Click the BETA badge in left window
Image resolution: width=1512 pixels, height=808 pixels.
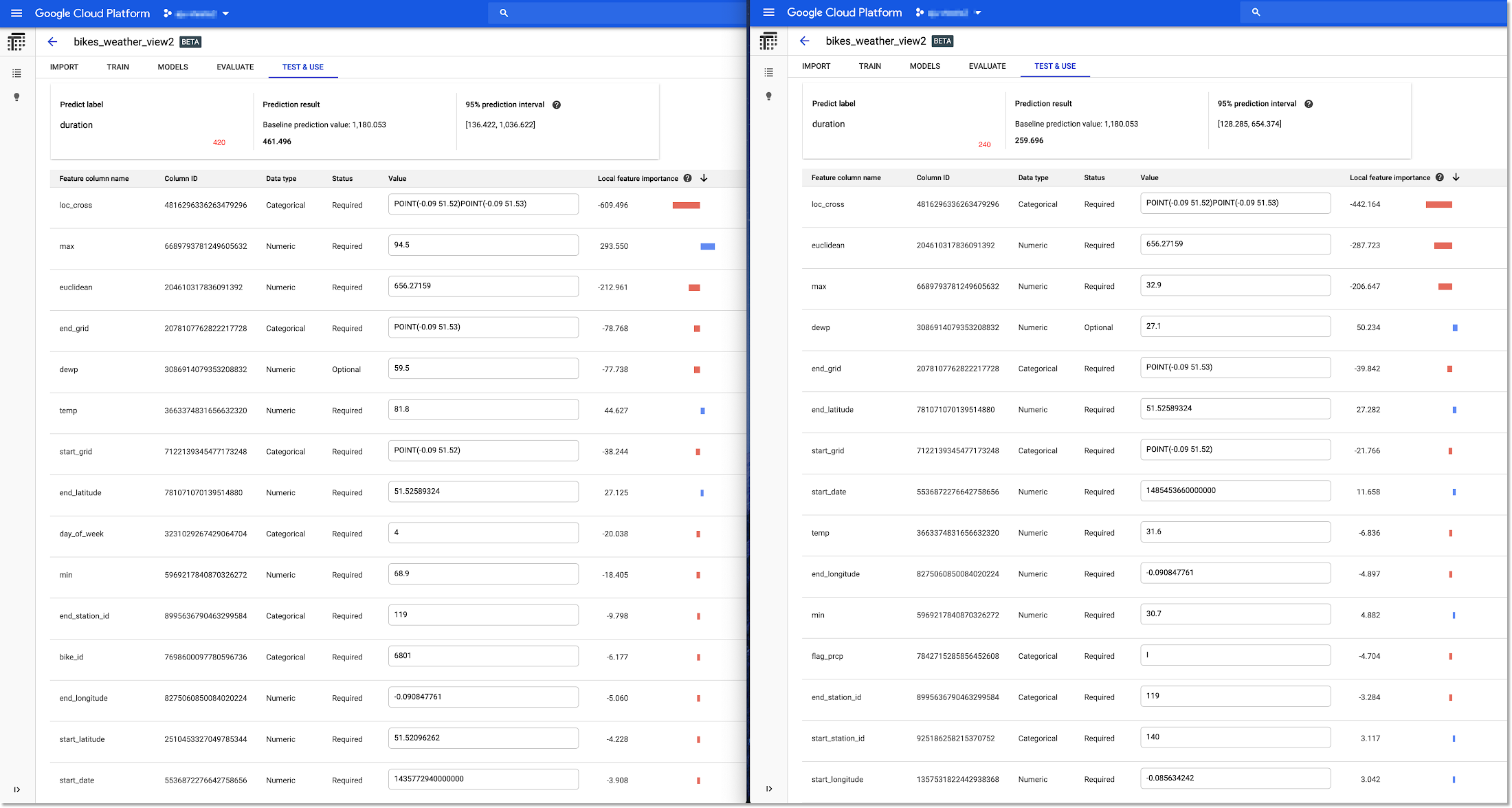(190, 42)
